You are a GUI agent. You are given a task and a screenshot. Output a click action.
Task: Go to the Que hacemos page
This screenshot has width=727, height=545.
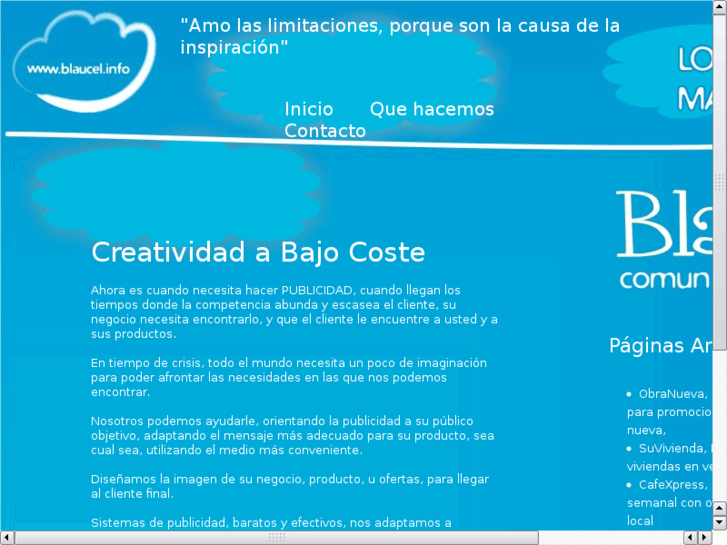432,109
